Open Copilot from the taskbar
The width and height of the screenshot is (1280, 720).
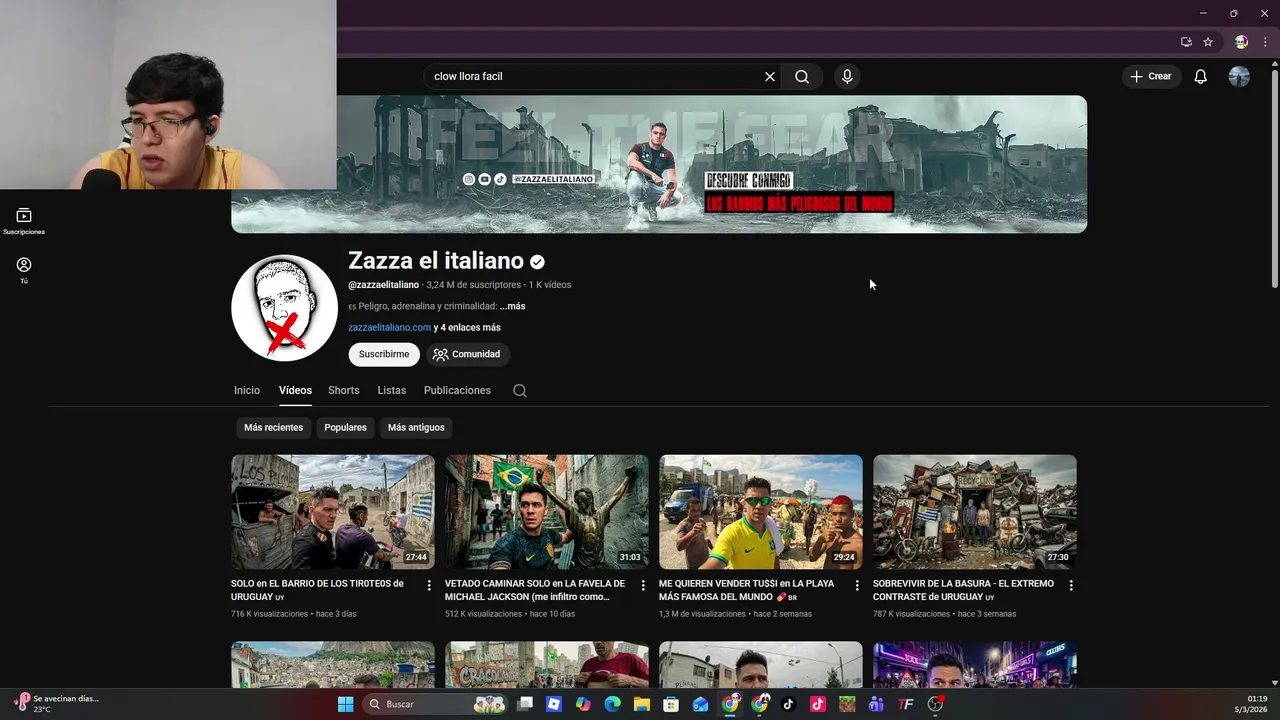(583, 704)
